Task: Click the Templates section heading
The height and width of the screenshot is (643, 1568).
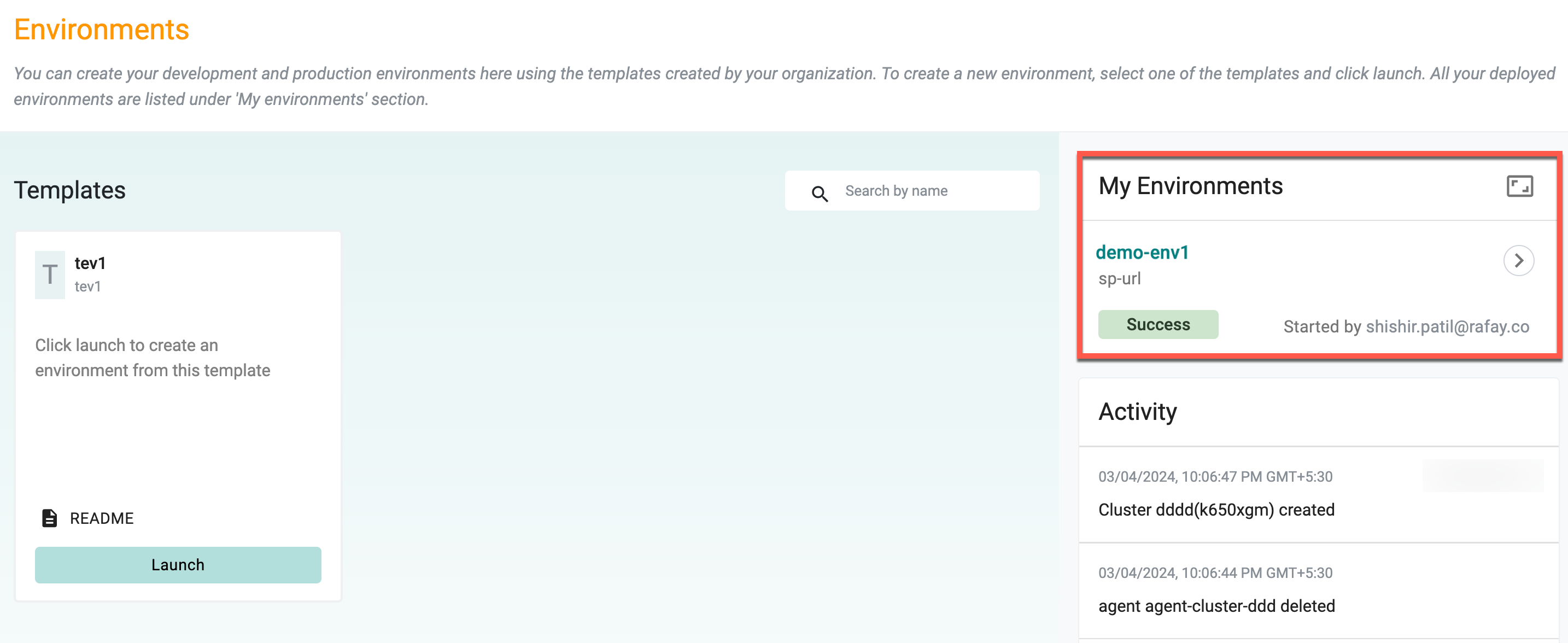Action: click(x=70, y=191)
